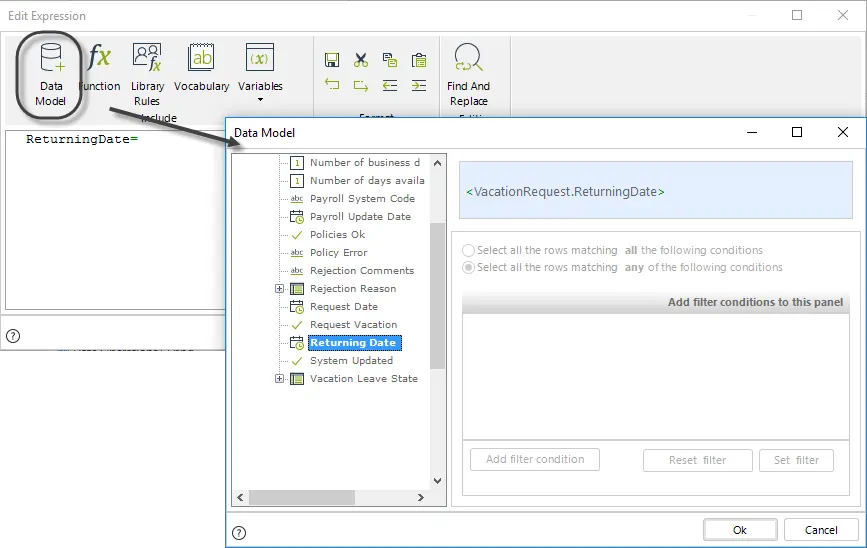This screenshot has height=548, width=867.
Task: Open Library Rules
Action: click(x=147, y=75)
